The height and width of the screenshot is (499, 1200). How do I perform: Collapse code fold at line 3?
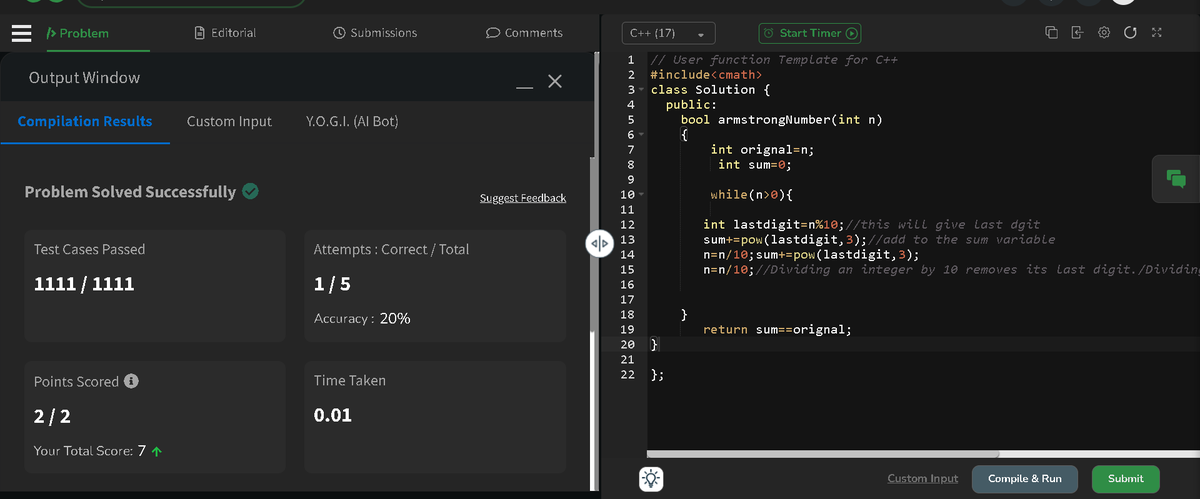point(641,90)
